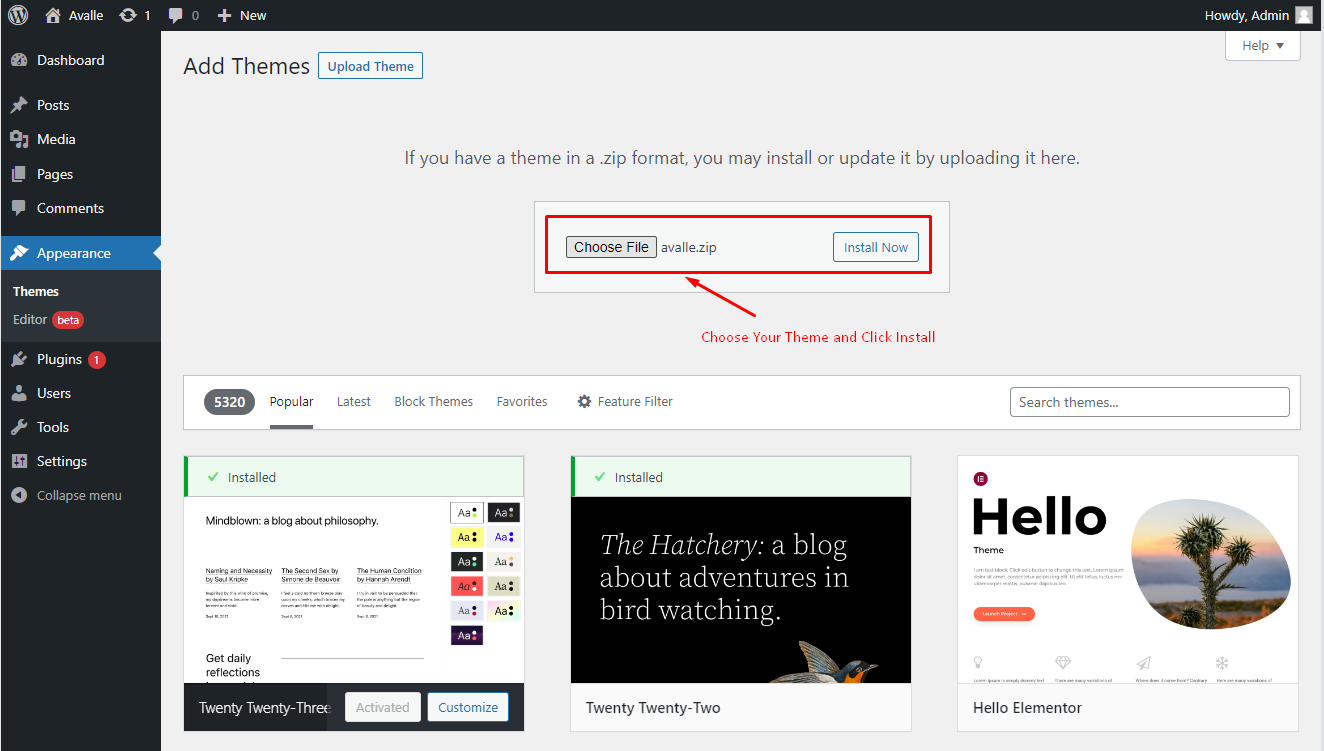This screenshot has height=751, width=1324.
Task: Click the WordPress logo in admin bar
Action: [18, 15]
